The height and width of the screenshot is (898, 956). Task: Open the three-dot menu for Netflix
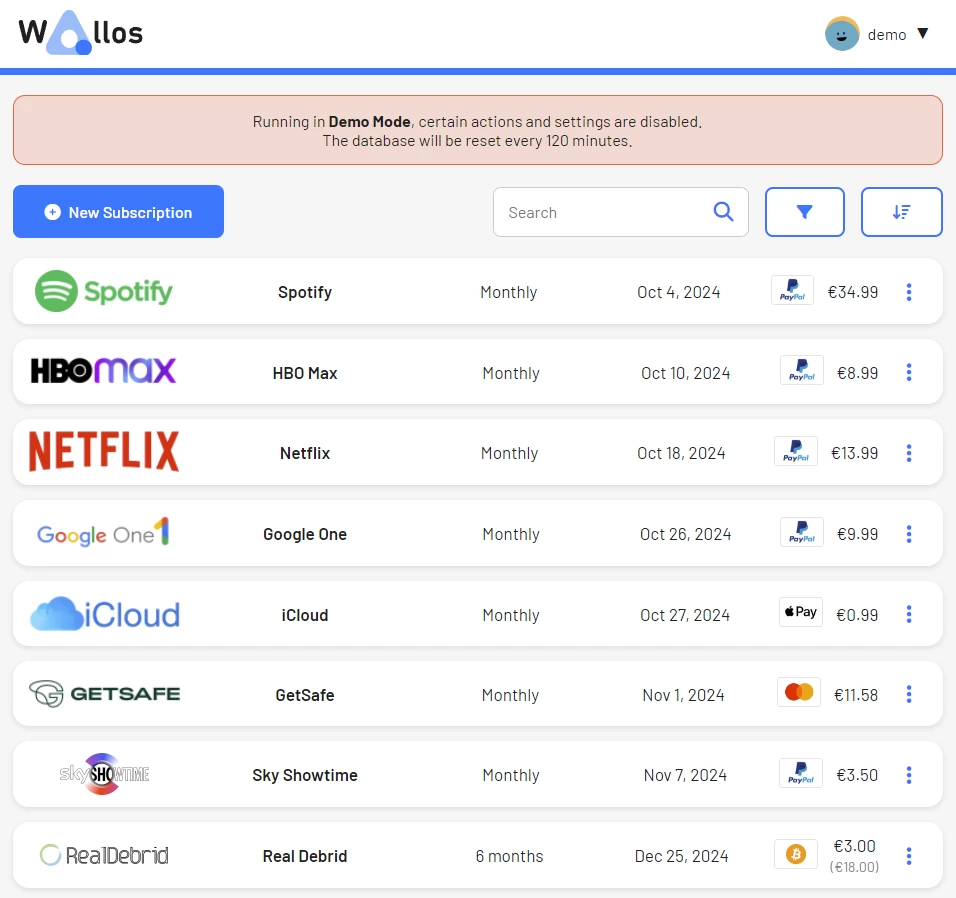[908, 453]
